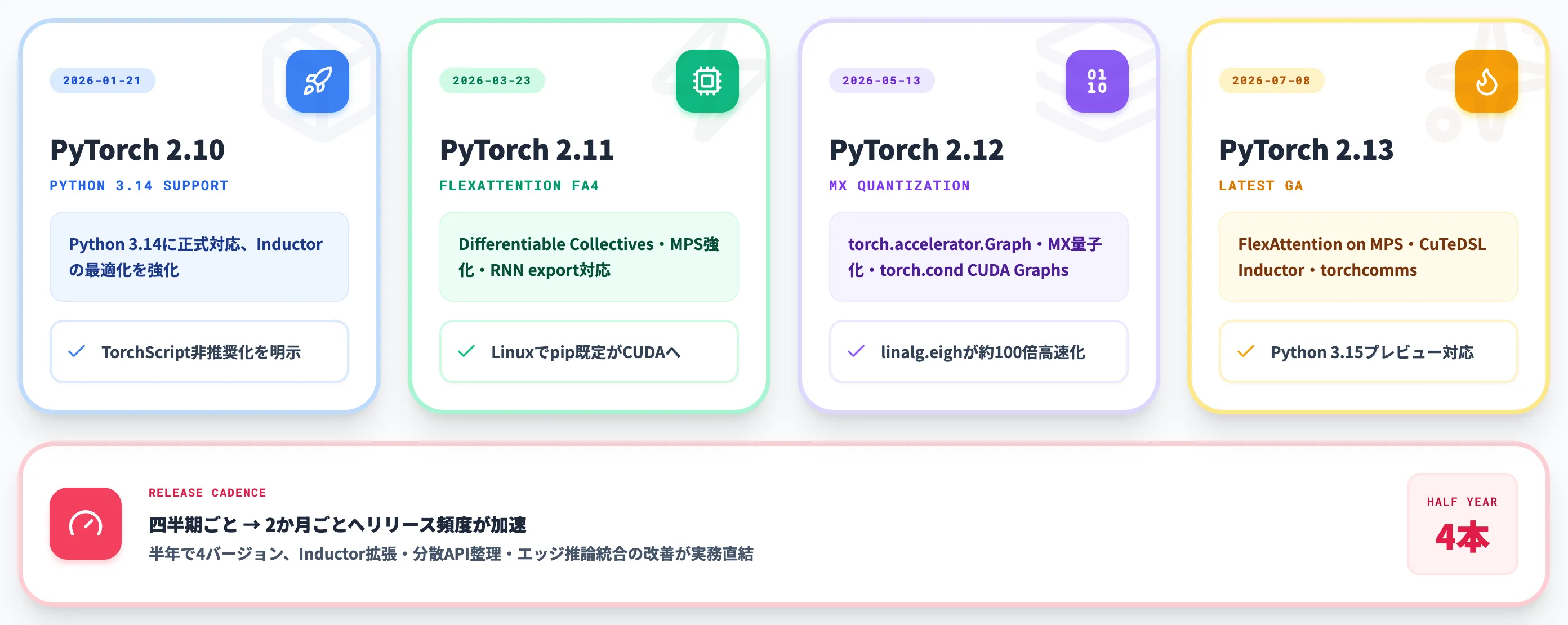Screen dimensions: 1568x625
Task: Click the Linuxでpip既定がCUDAへ text
Action: 586,352
